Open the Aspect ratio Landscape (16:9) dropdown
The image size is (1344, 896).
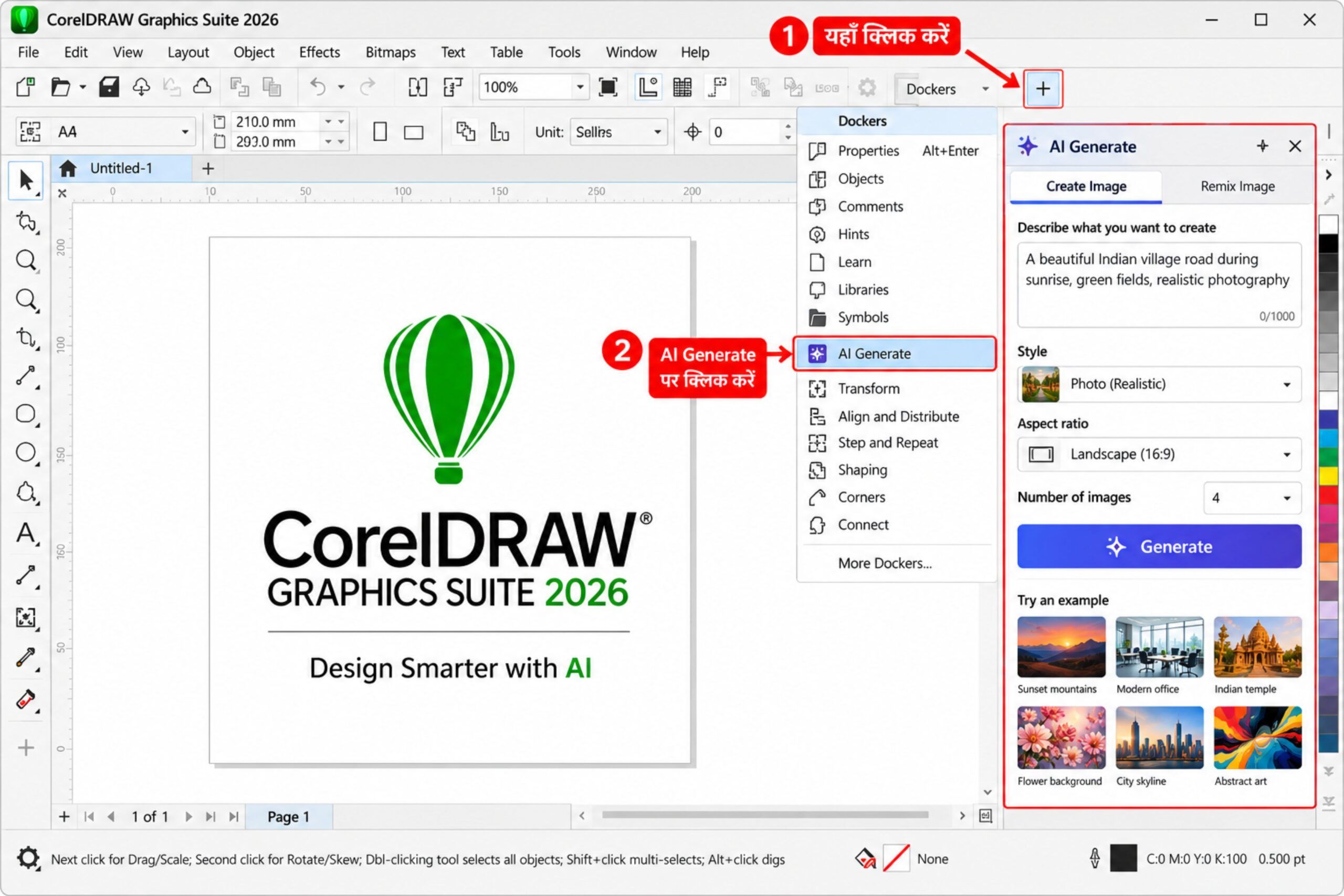pyautogui.click(x=1159, y=454)
